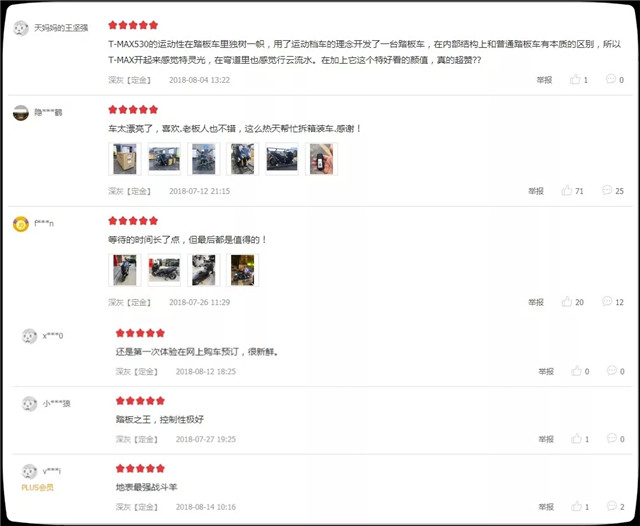Screen dimensions: 640x526
Task: Open the avatar of user 天妈妈的王坚强
Action: click(x=21, y=28)
